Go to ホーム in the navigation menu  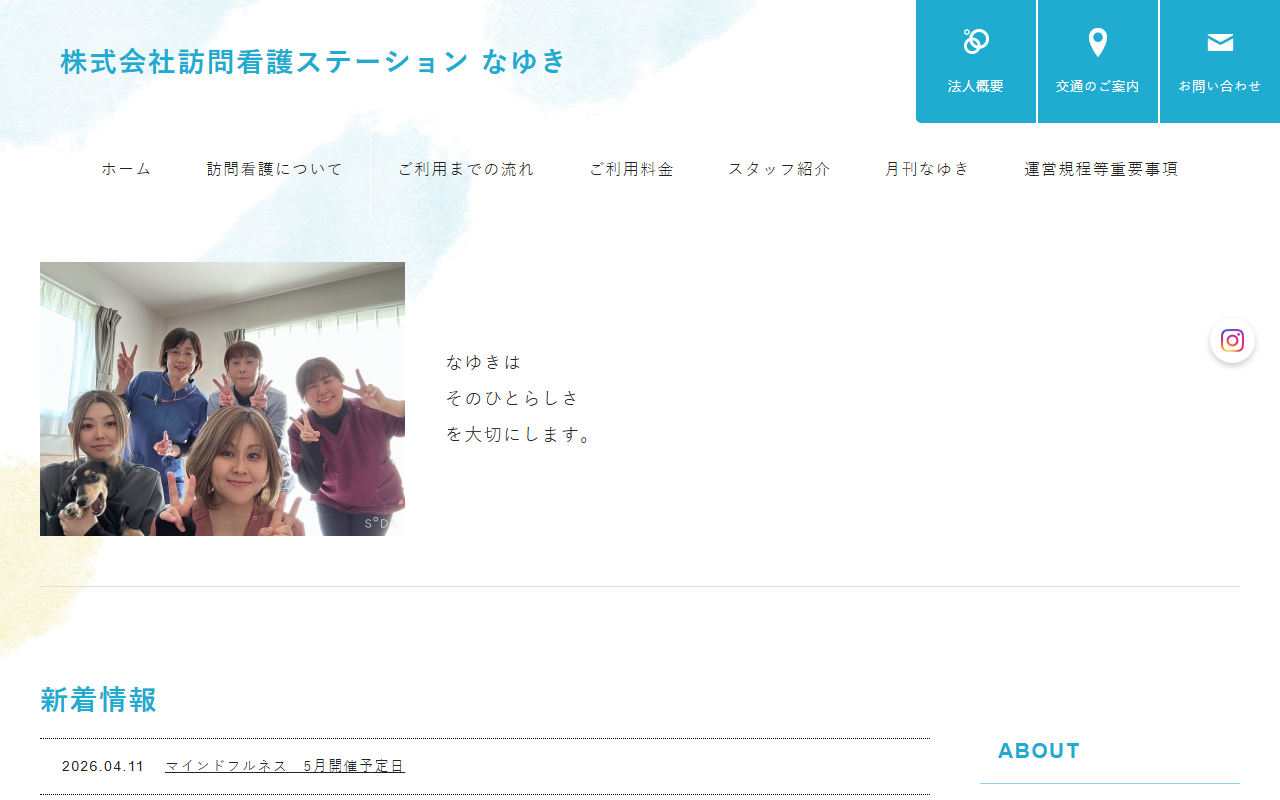126,169
